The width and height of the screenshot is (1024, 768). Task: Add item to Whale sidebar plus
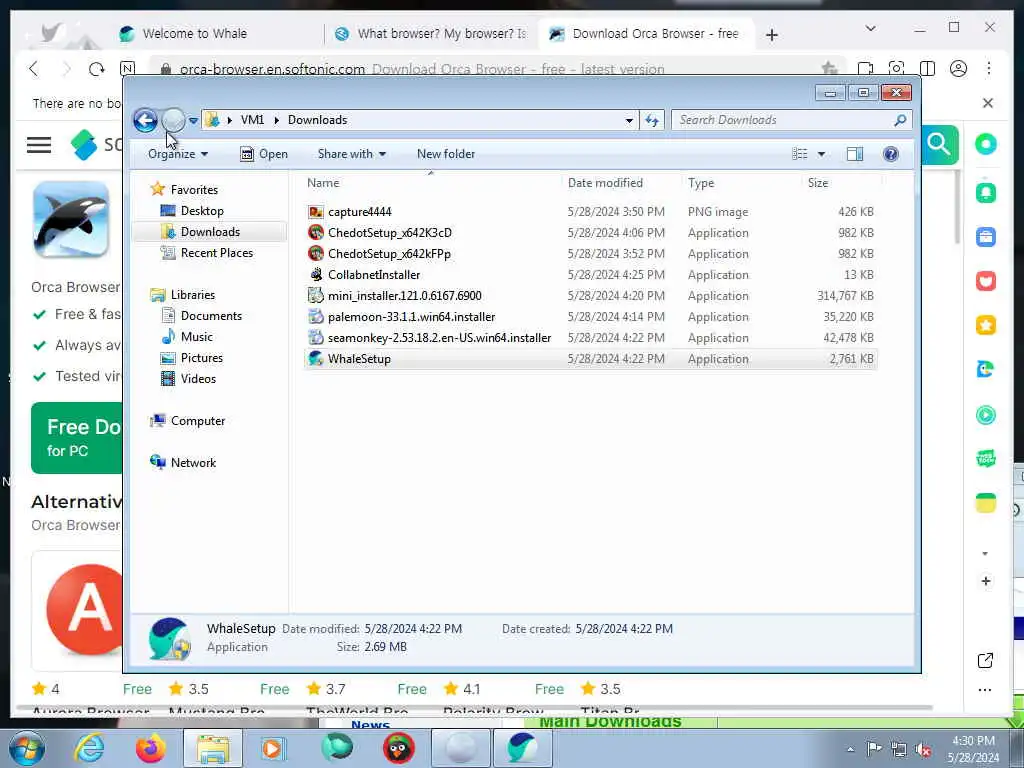[x=986, y=581]
